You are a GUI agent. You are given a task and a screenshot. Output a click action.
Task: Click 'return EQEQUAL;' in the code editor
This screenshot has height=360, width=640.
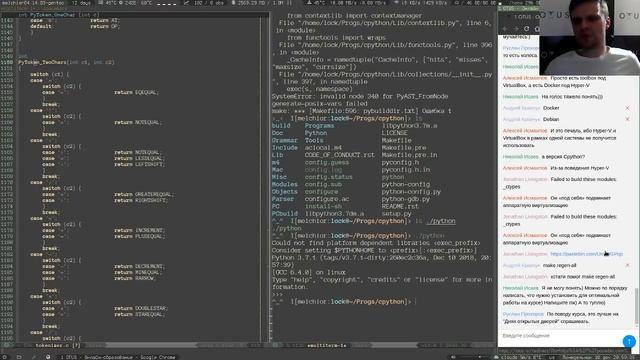point(136,92)
